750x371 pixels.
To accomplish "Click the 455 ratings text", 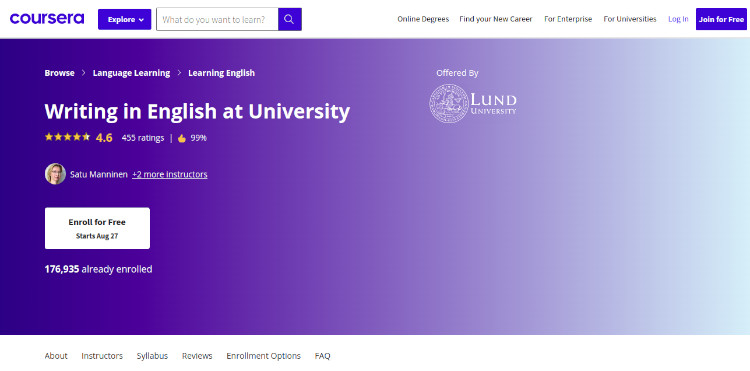I will (143, 138).
